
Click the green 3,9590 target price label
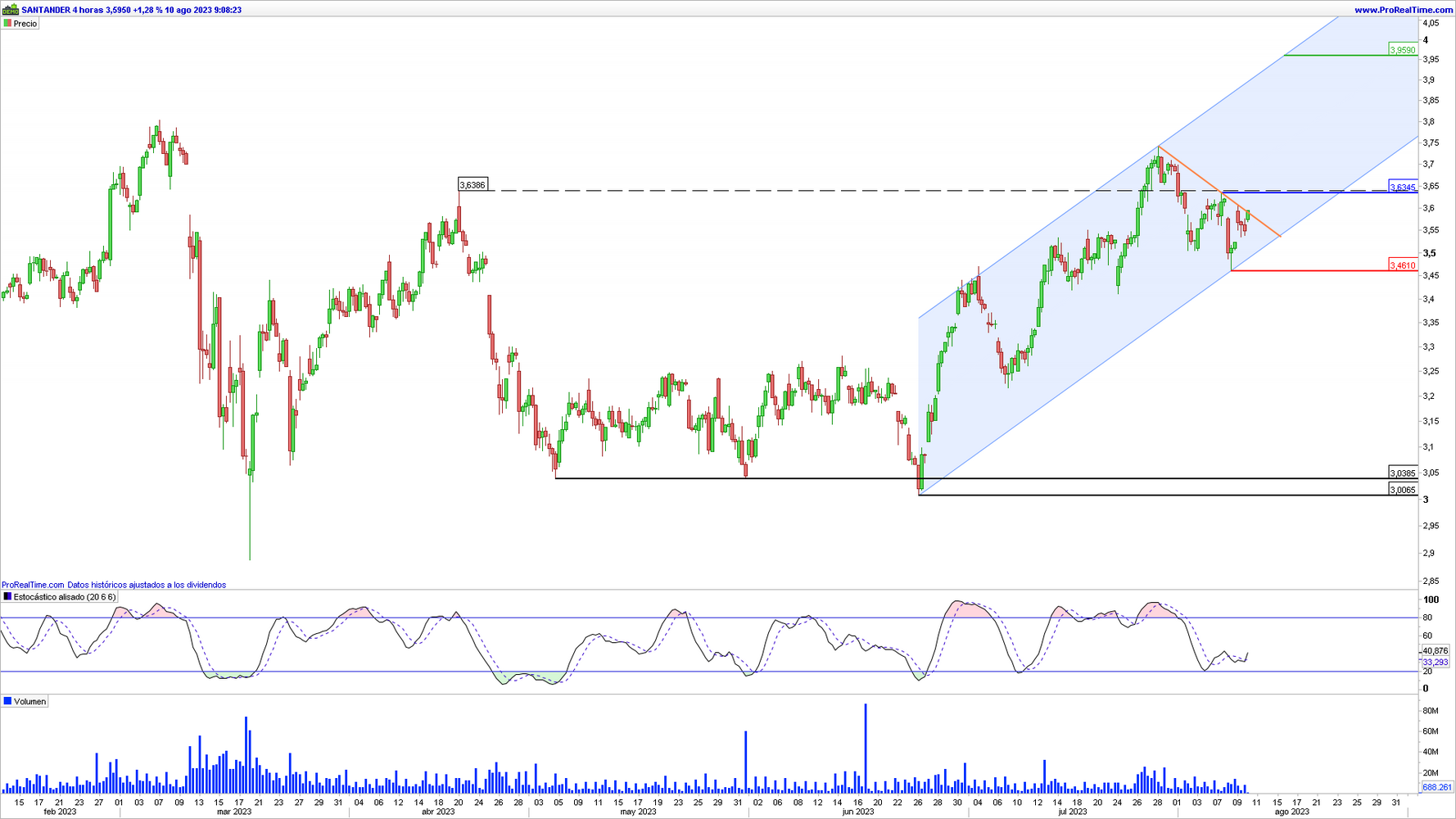pos(1403,50)
